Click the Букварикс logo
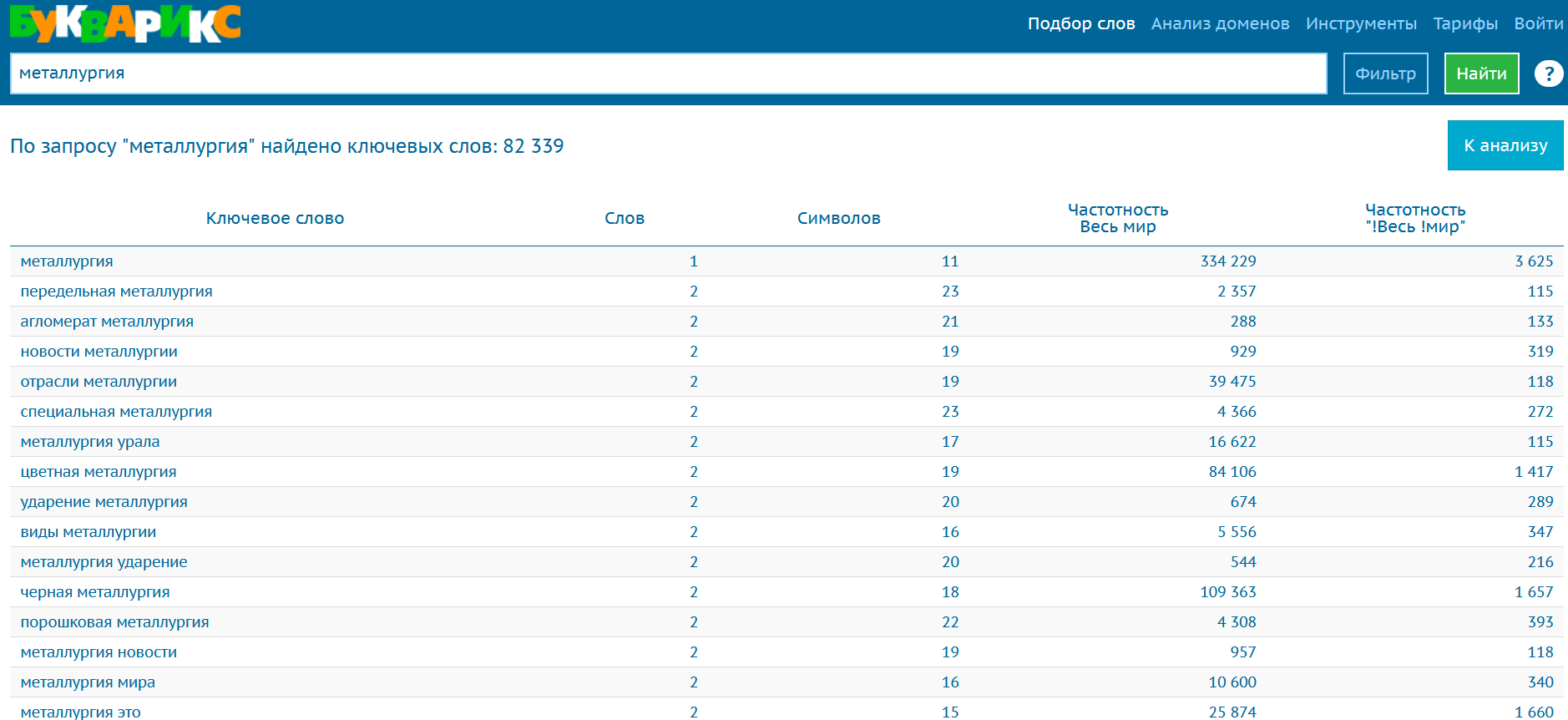The image size is (1568, 720). 125,23
